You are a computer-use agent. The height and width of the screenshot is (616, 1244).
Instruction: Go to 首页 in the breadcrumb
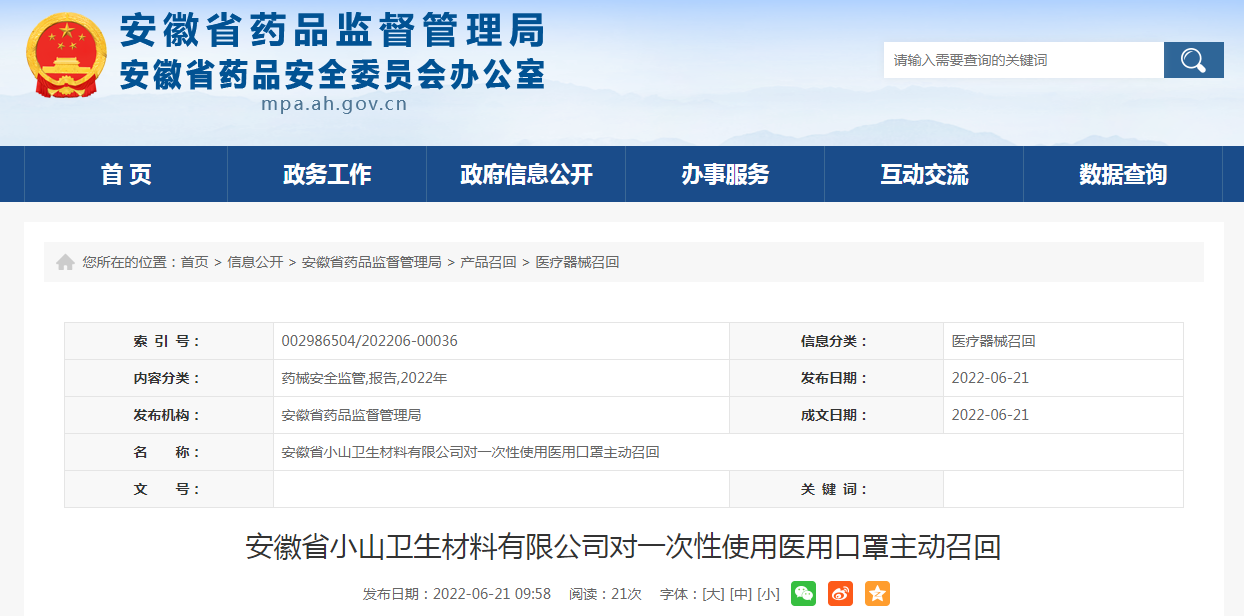(194, 262)
